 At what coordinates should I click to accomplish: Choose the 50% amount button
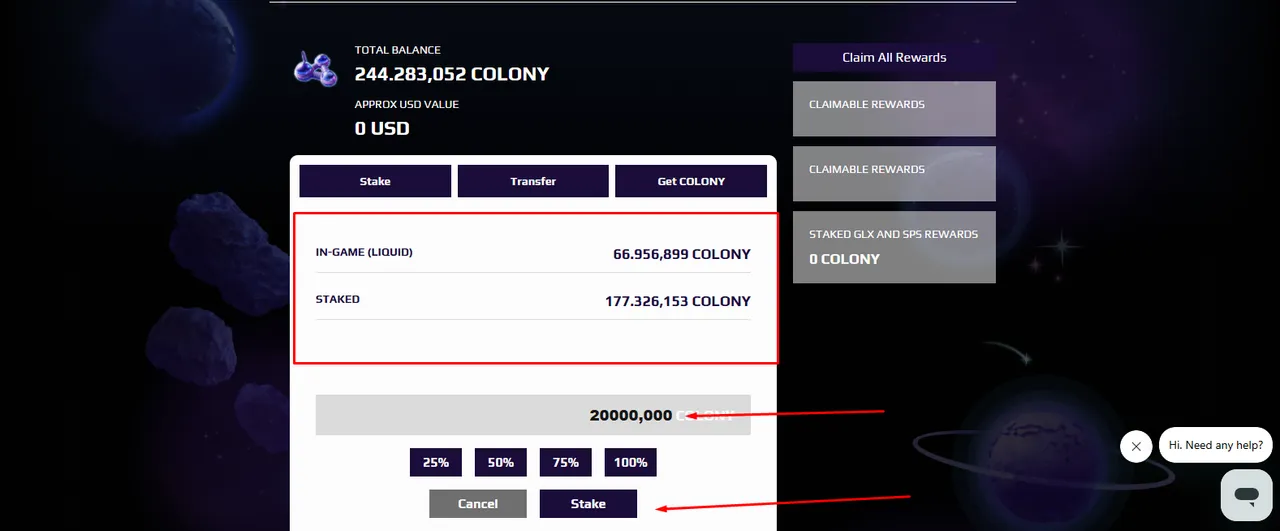click(x=501, y=462)
